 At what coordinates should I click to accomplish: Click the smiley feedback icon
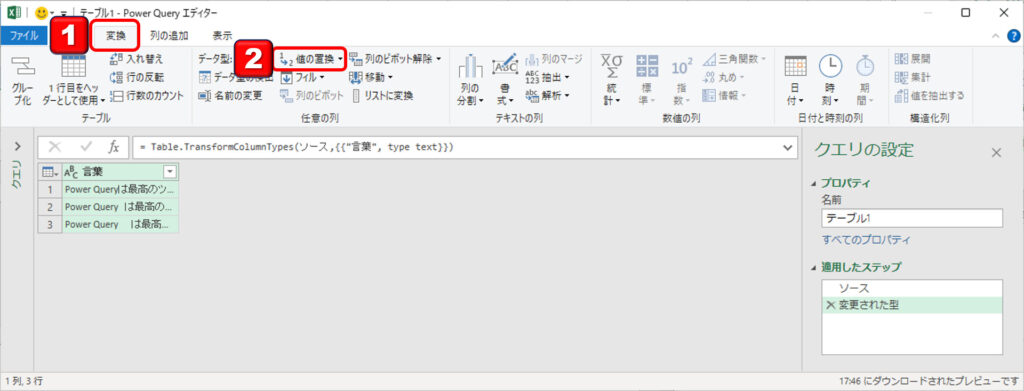(41, 12)
